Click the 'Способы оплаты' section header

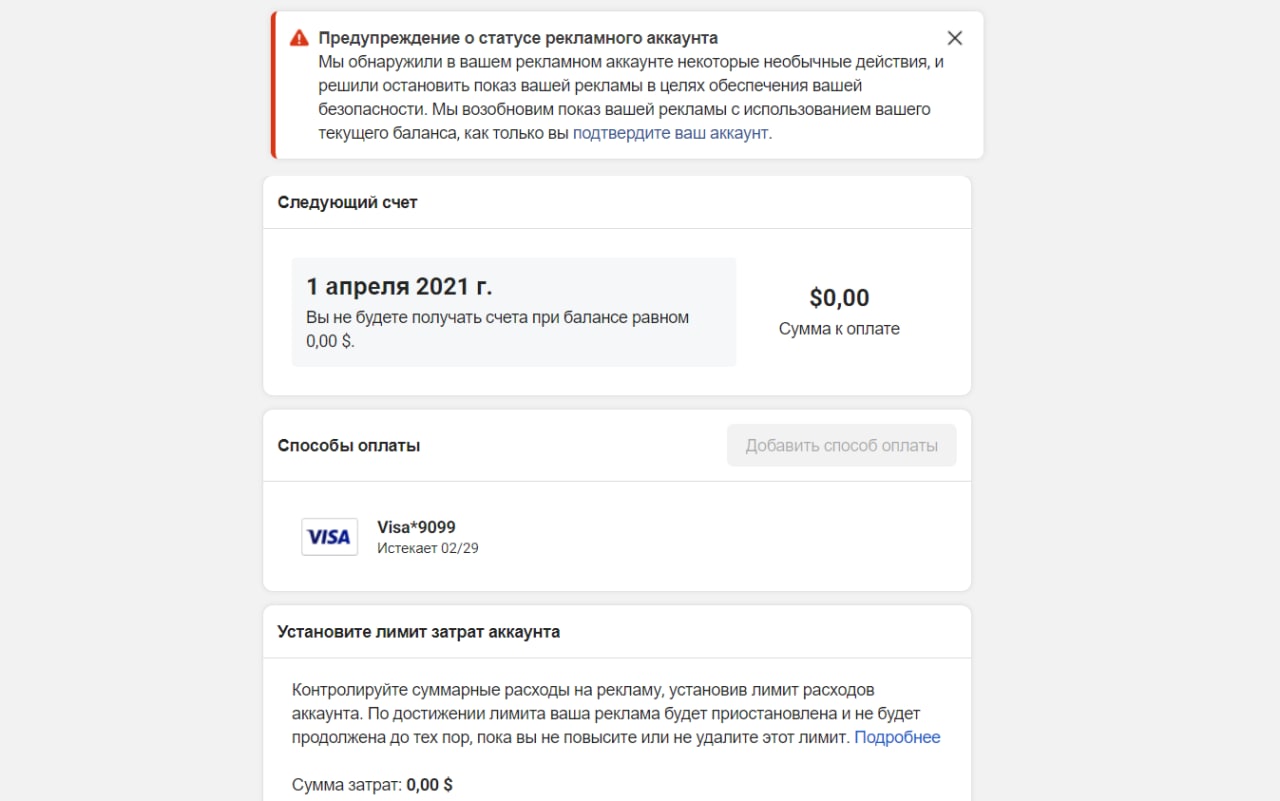point(348,445)
